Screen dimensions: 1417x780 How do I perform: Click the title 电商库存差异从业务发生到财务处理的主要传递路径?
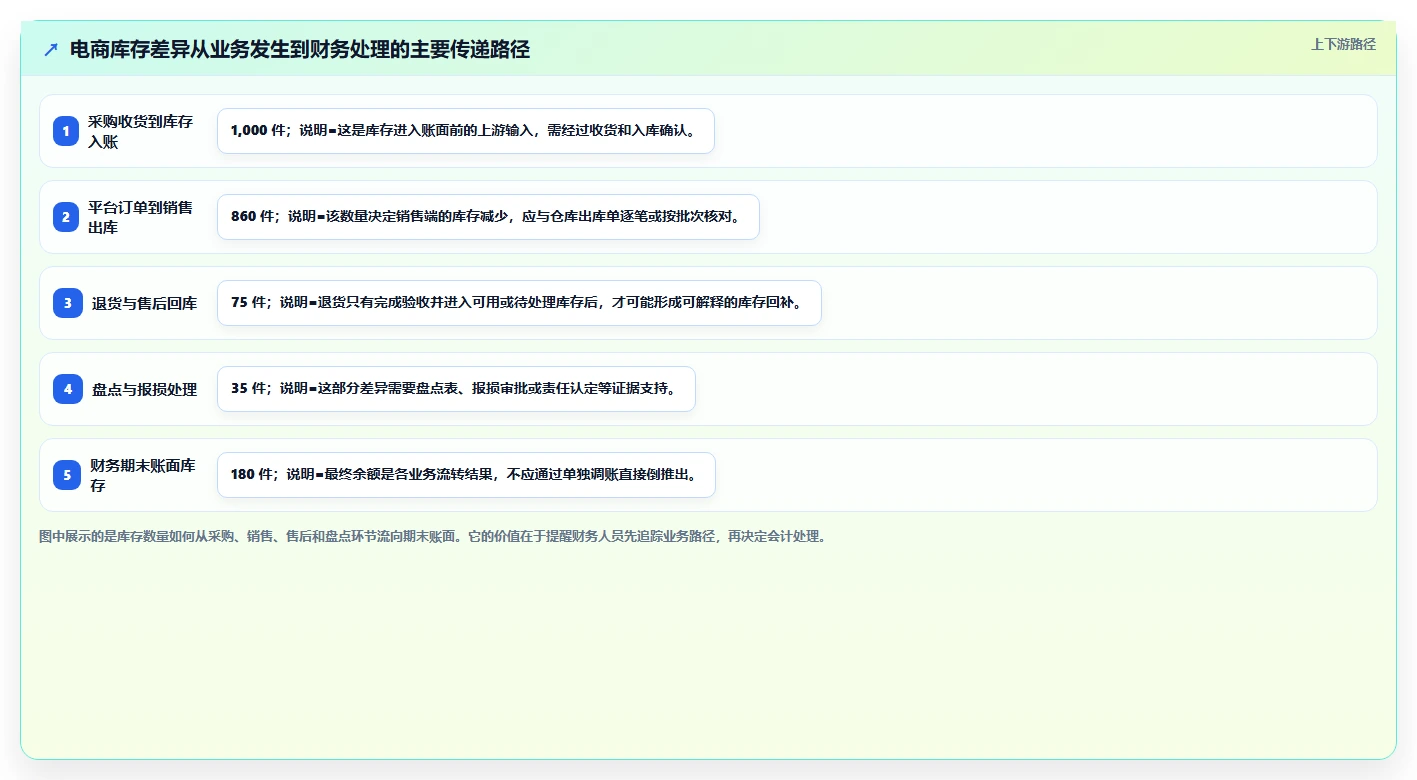(300, 50)
